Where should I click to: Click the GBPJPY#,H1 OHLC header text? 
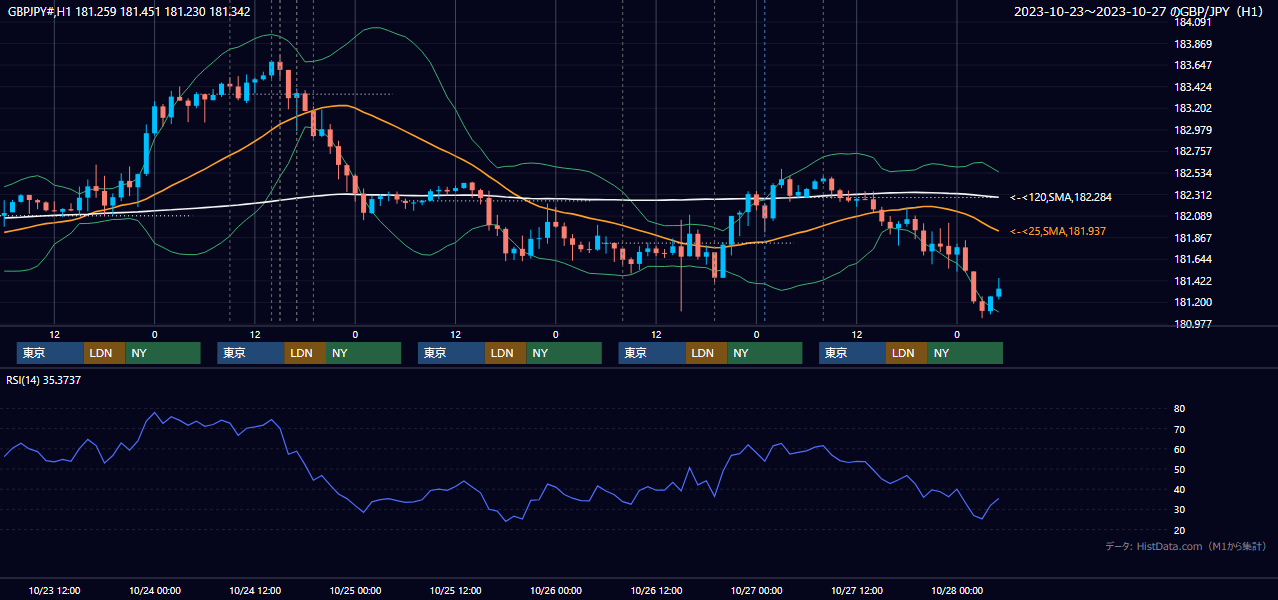[129, 11]
